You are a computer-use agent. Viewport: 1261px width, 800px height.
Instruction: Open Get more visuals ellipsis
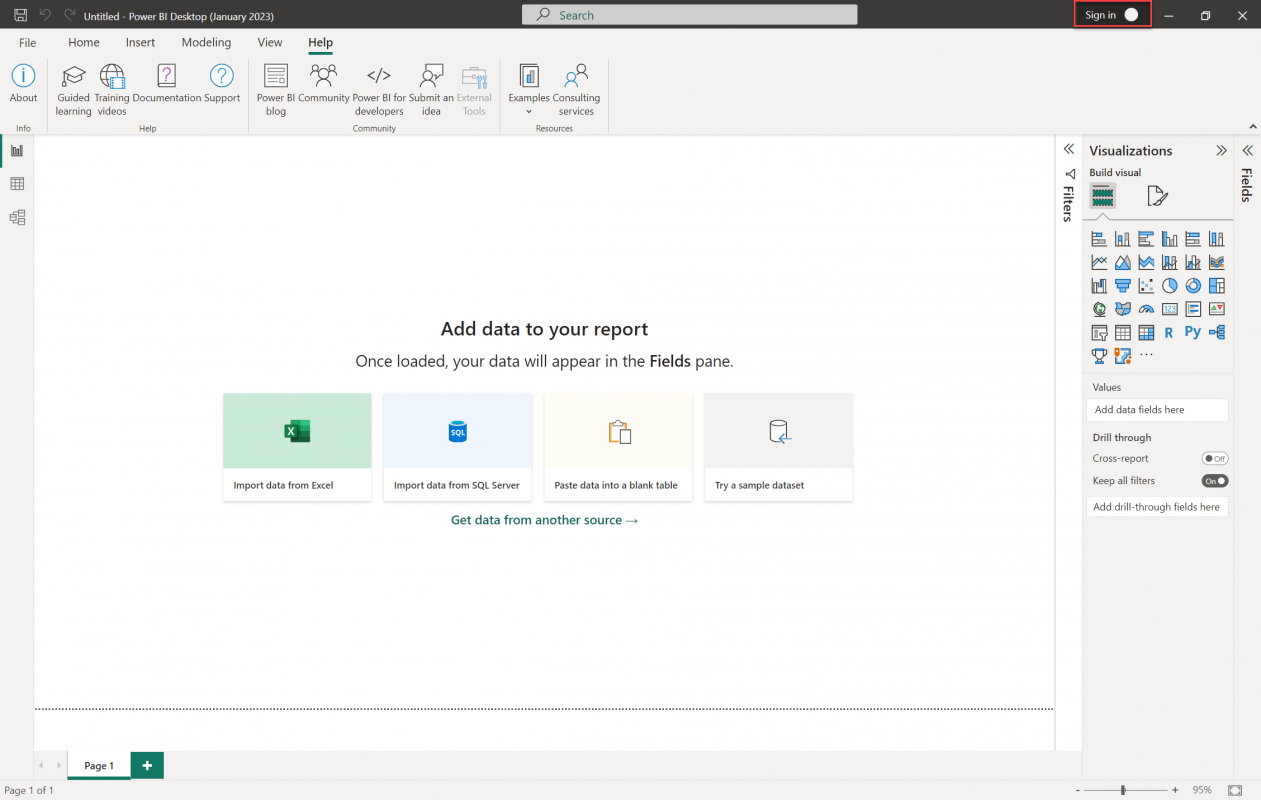(1146, 355)
